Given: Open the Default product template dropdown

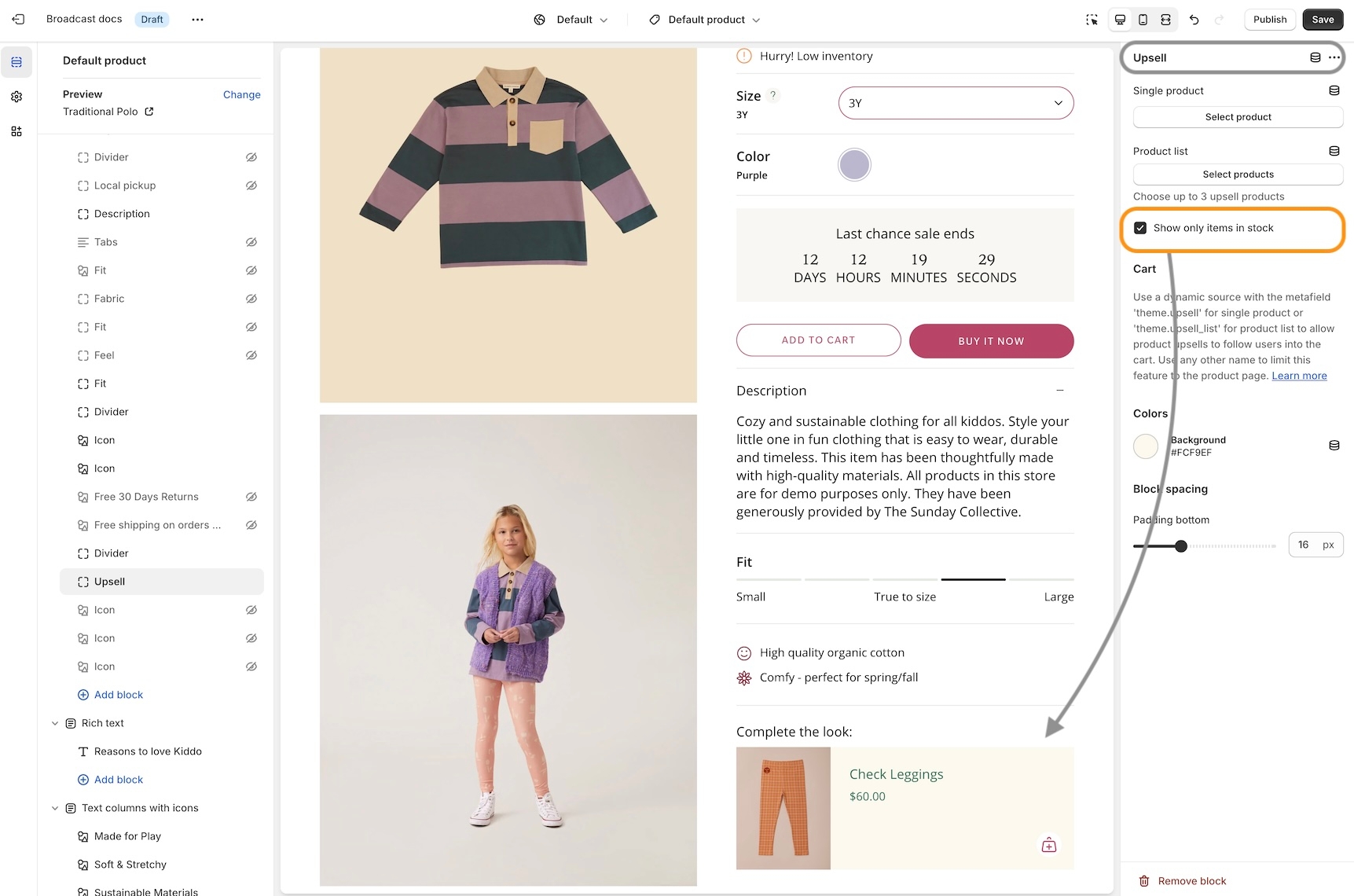Looking at the screenshot, I should 705,20.
